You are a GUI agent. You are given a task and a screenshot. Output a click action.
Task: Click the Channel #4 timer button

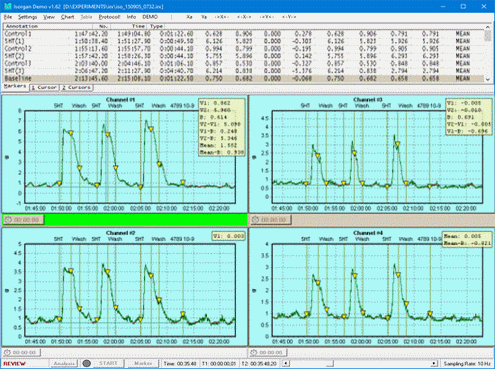click(268, 352)
